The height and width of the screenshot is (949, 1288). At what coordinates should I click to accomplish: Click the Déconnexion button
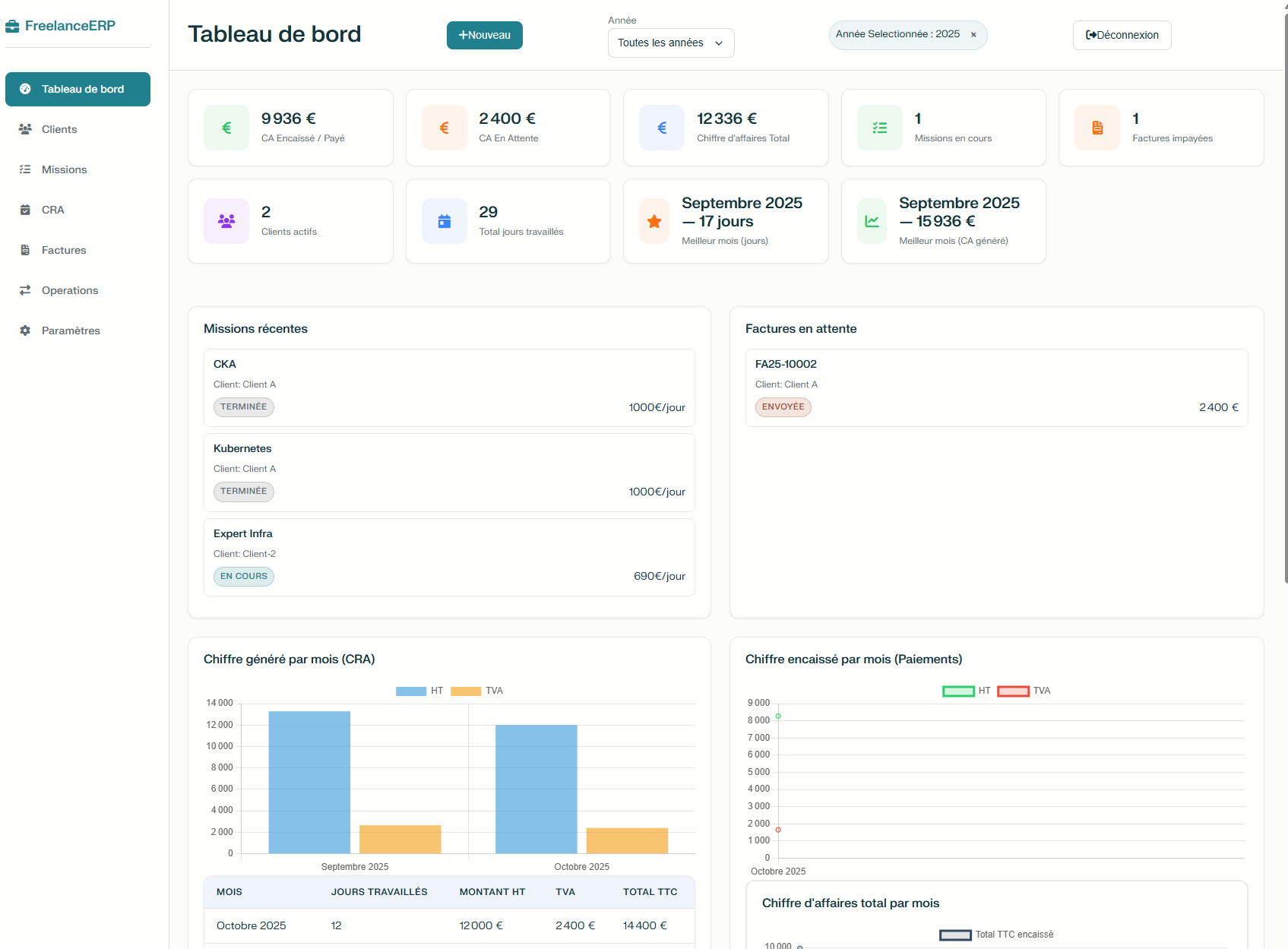coord(1122,35)
